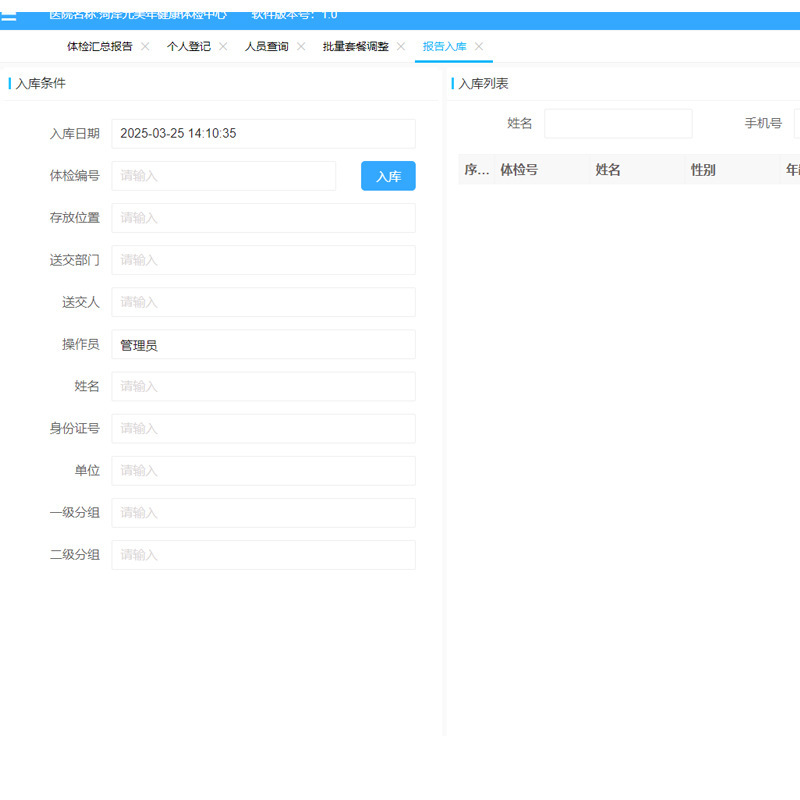The width and height of the screenshot is (800, 800).
Task: Click the blue 入库 button
Action: click(388, 176)
